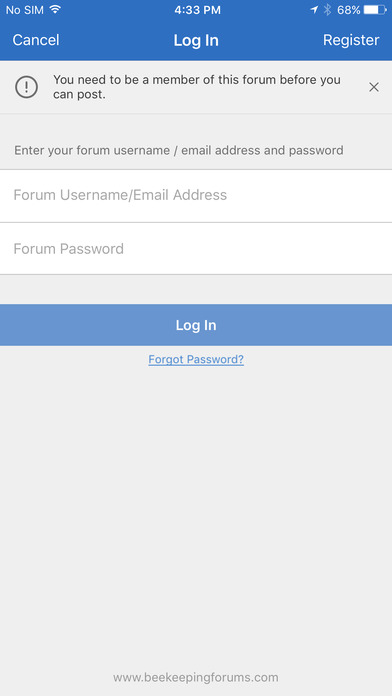Tap the member-of-this-forum notice message
The height and width of the screenshot is (696, 392).
(197, 87)
